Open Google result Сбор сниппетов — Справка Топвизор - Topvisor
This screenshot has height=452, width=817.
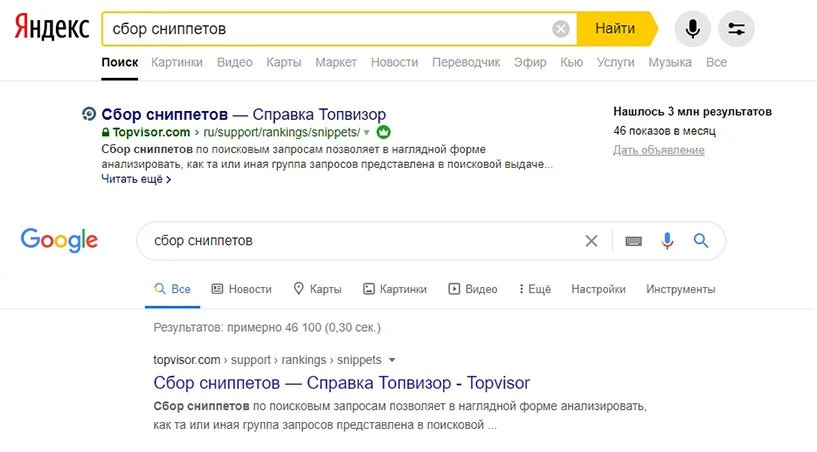click(341, 383)
